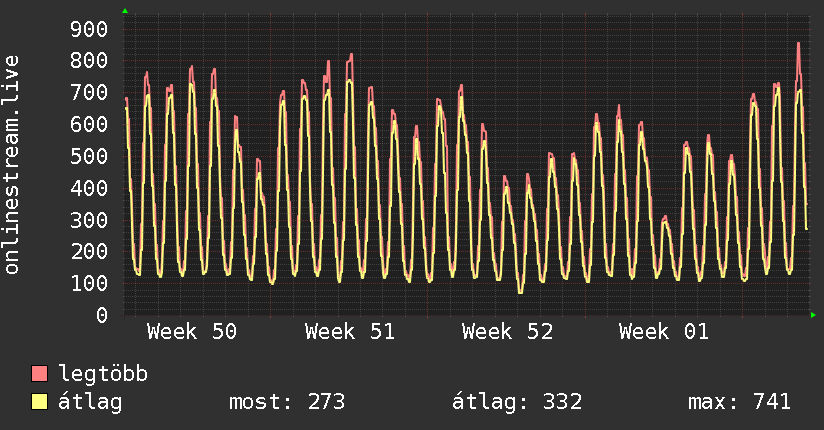This screenshot has height=430, width=824.
Task: Click the 500 y-axis tick label
Action: click(88, 156)
